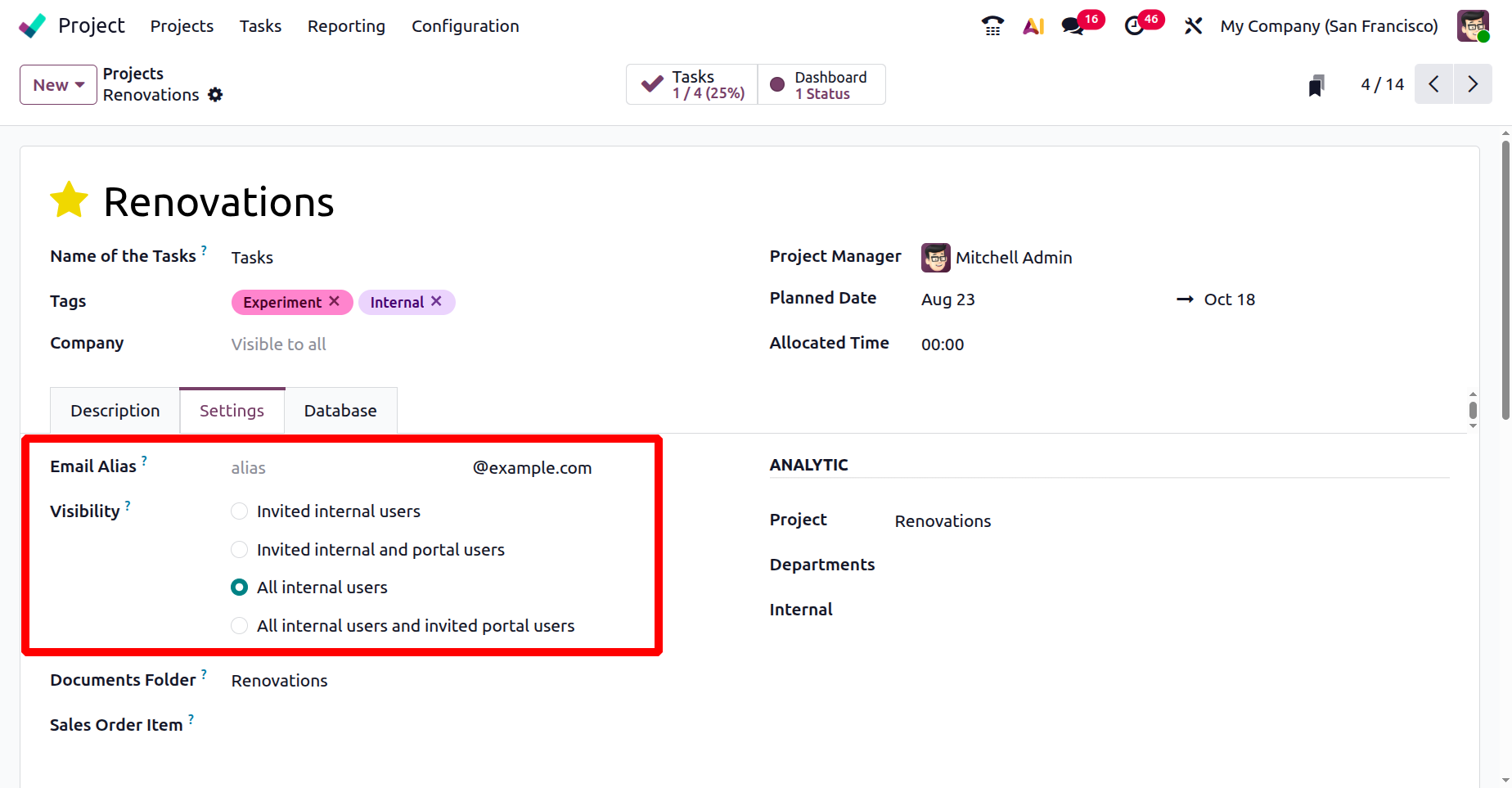Open the project settings gear icon
The image size is (1512, 788).
(x=215, y=95)
